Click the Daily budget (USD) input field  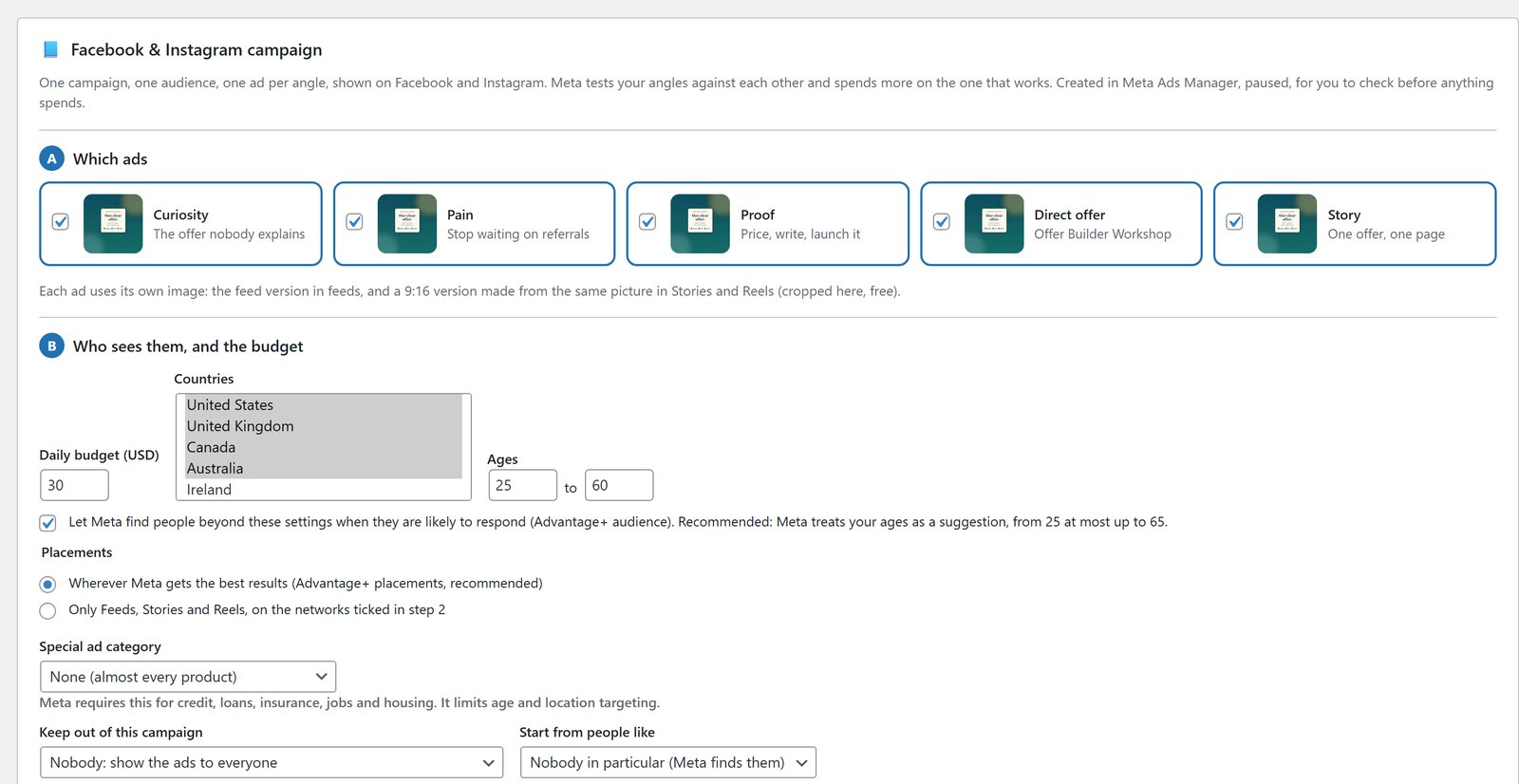pos(74,485)
